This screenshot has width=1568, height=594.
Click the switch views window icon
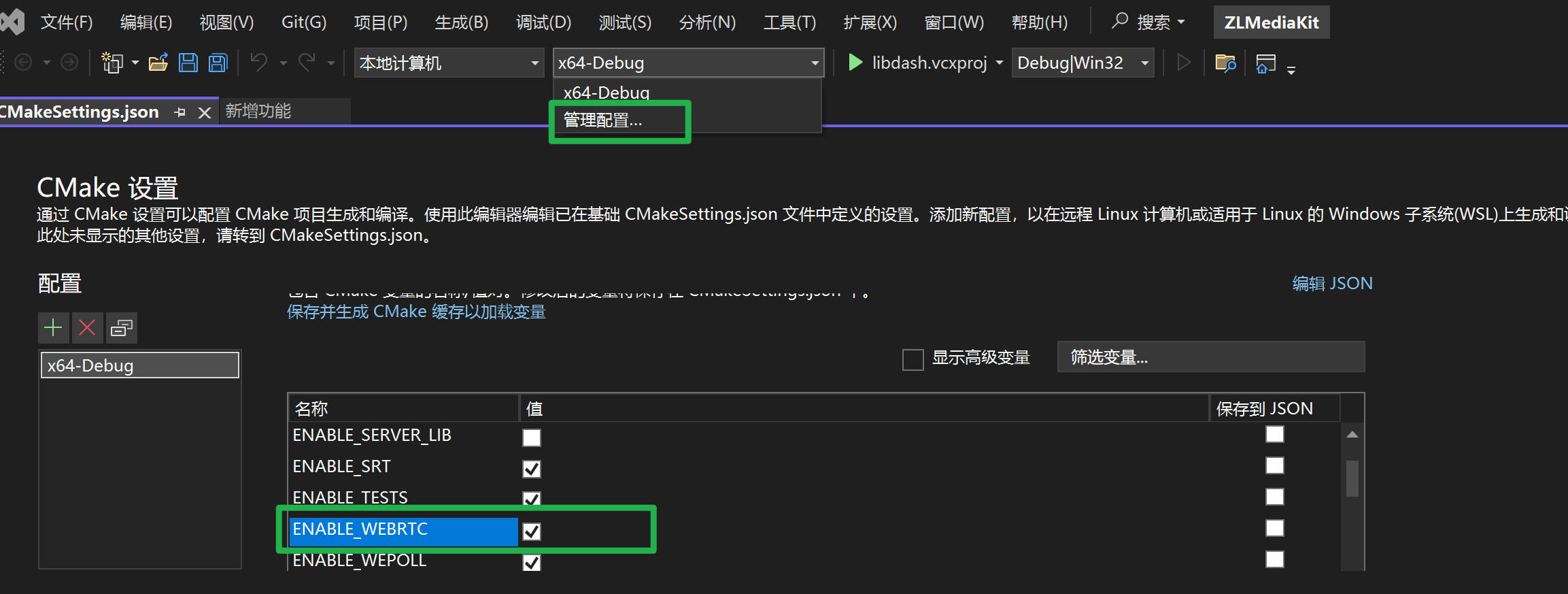click(x=1265, y=63)
